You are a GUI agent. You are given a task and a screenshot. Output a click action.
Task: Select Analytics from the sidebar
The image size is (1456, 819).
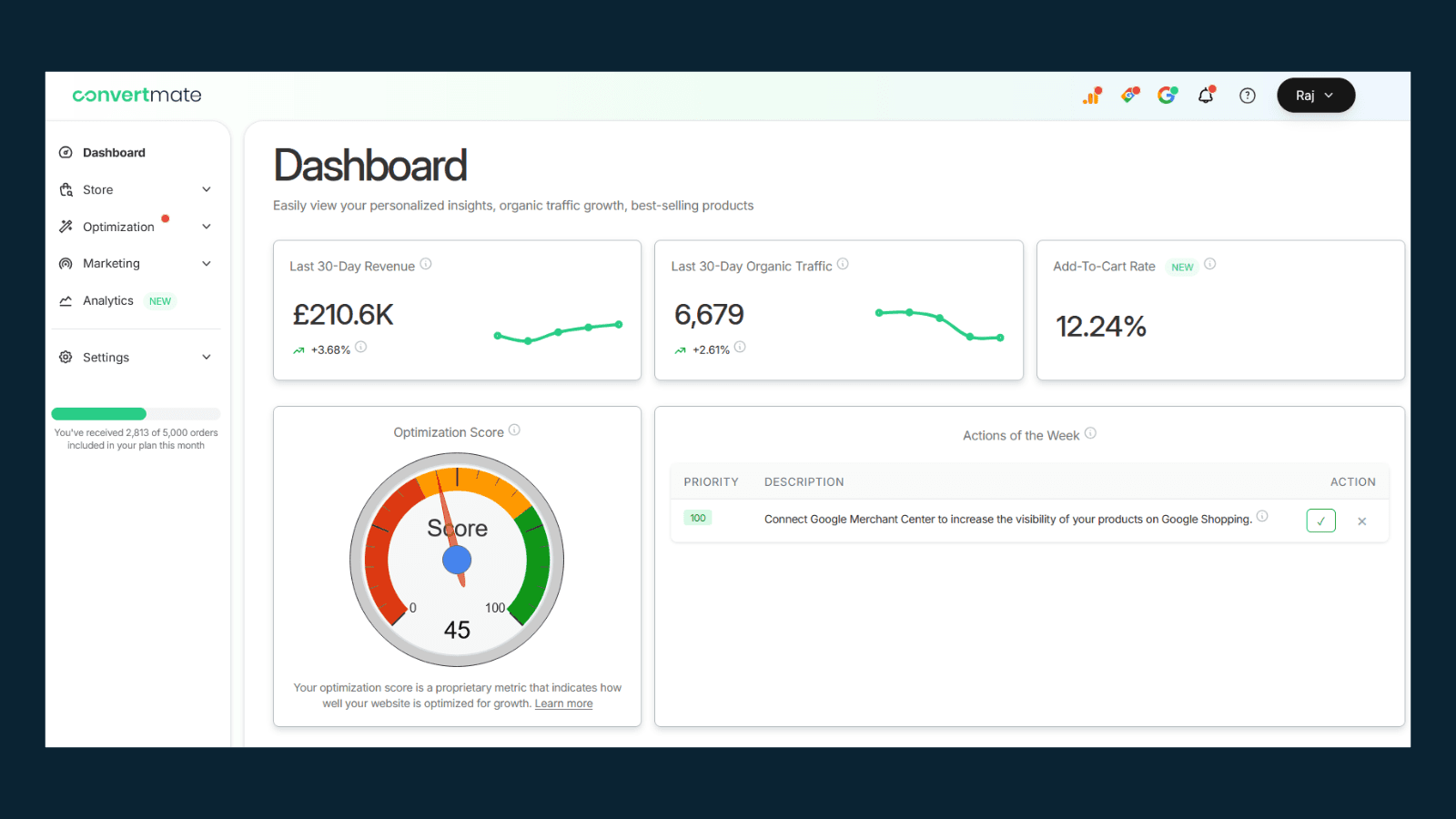click(x=107, y=300)
